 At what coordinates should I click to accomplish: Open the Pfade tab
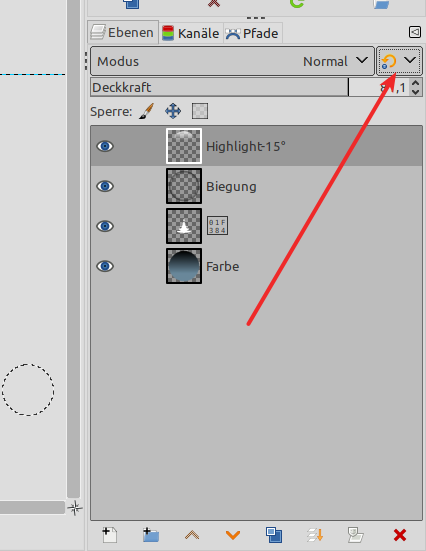click(x=252, y=33)
